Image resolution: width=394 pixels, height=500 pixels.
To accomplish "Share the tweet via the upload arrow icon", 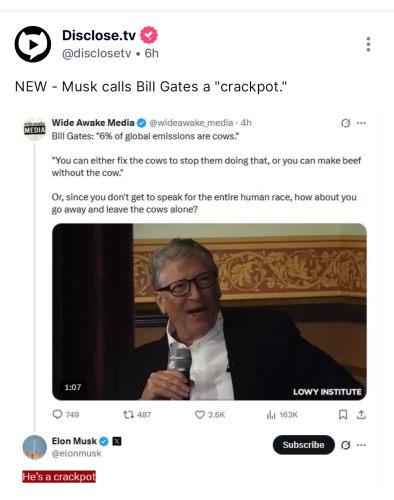I will click(361, 415).
